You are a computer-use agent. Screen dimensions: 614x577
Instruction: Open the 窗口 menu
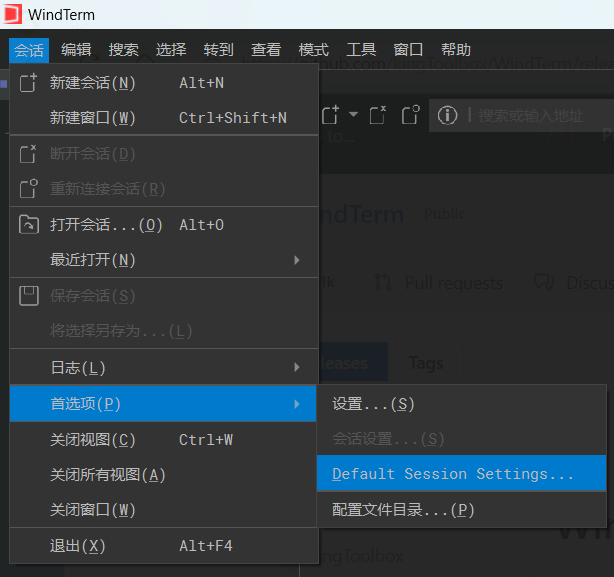click(x=408, y=50)
